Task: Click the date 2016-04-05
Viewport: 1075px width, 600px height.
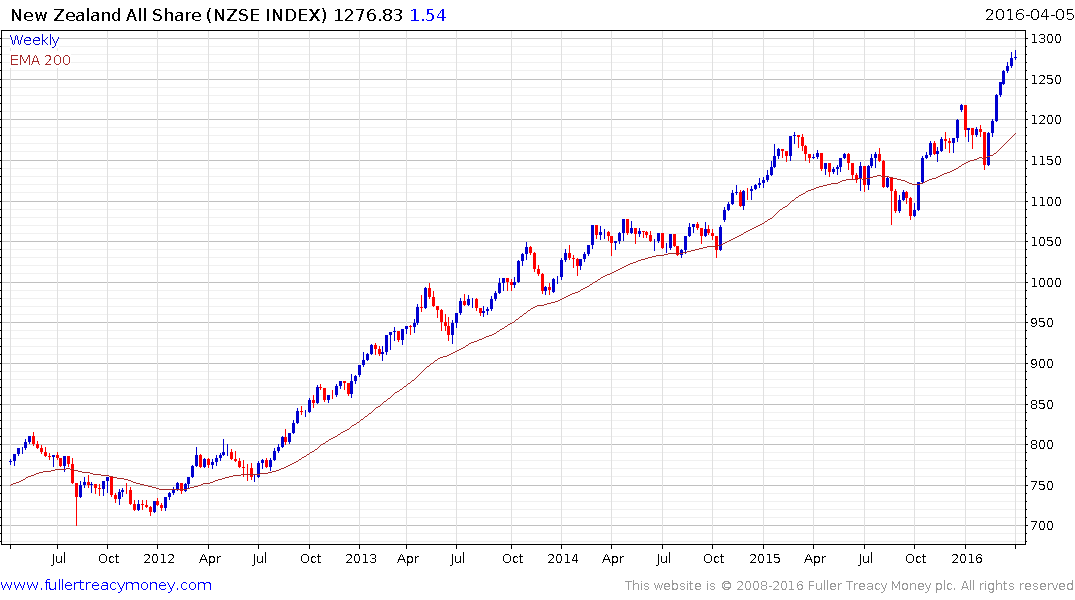Action: (x=1029, y=15)
